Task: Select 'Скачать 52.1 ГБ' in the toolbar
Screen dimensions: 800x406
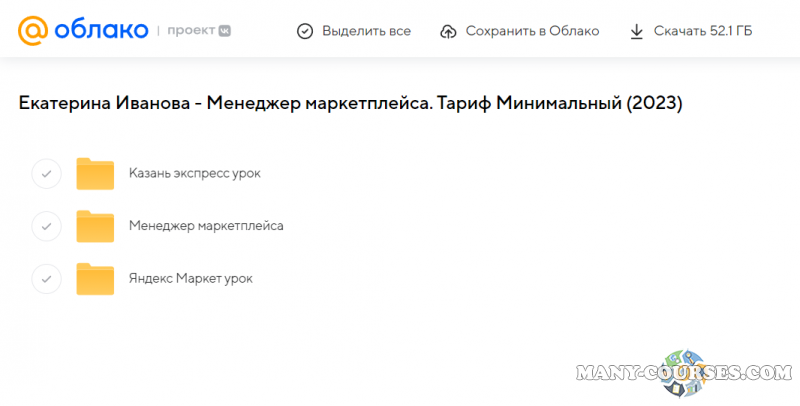Action: (x=702, y=31)
